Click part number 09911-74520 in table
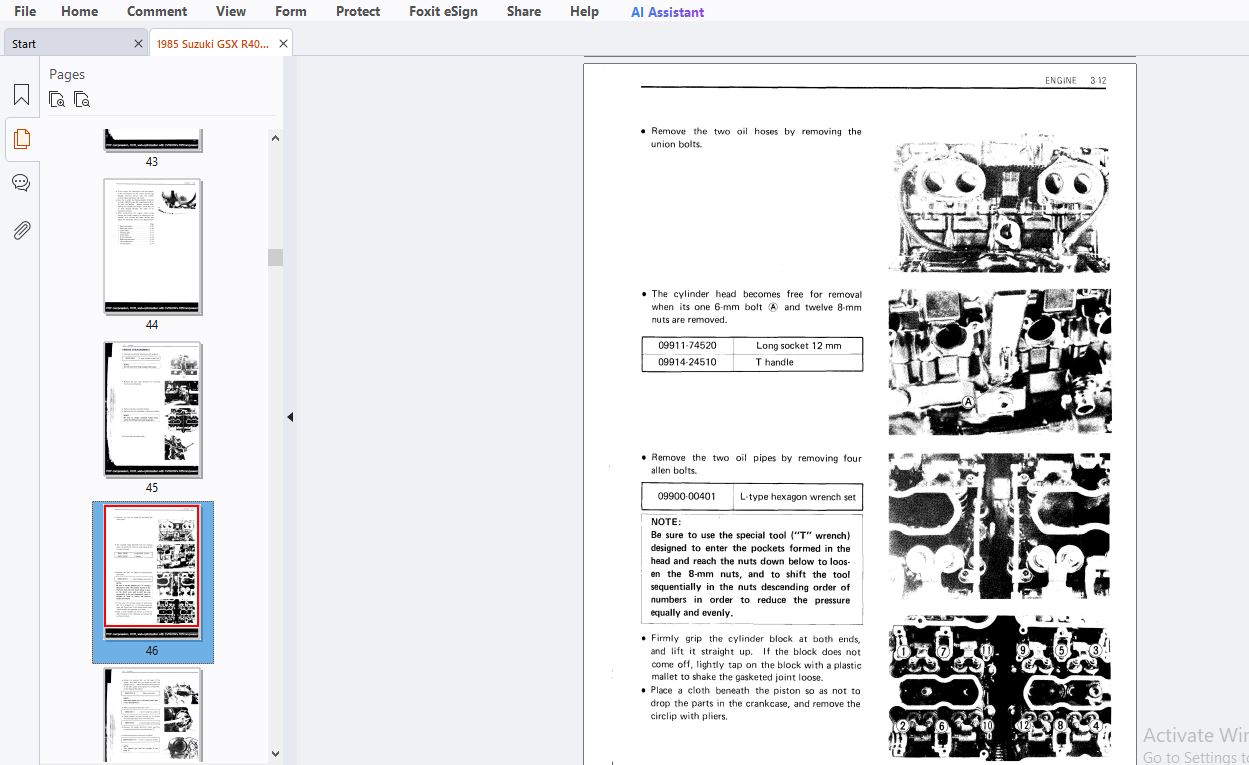1249x765 pixels. pyautogui.click(x=687, y=345)
